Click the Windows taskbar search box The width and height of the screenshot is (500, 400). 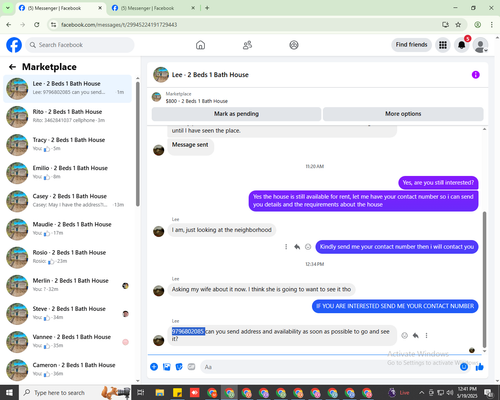click(75, 393)
